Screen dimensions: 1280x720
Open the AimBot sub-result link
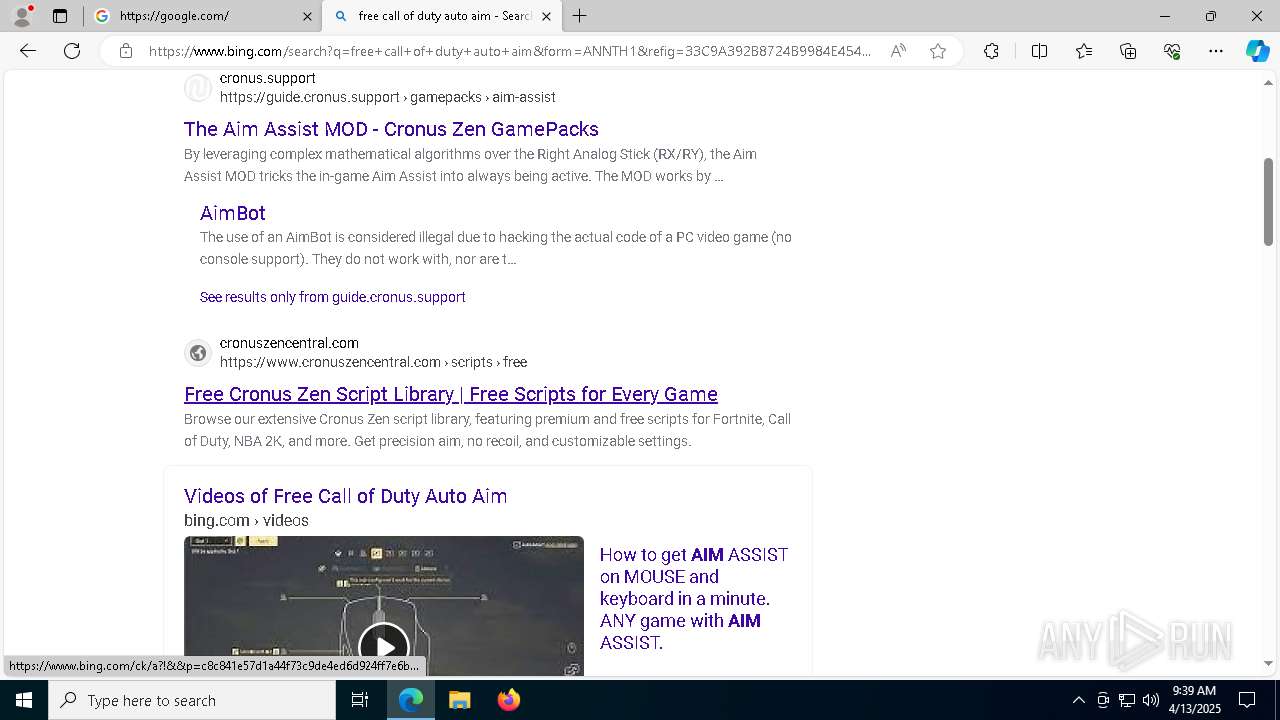(x=232, y=213)
